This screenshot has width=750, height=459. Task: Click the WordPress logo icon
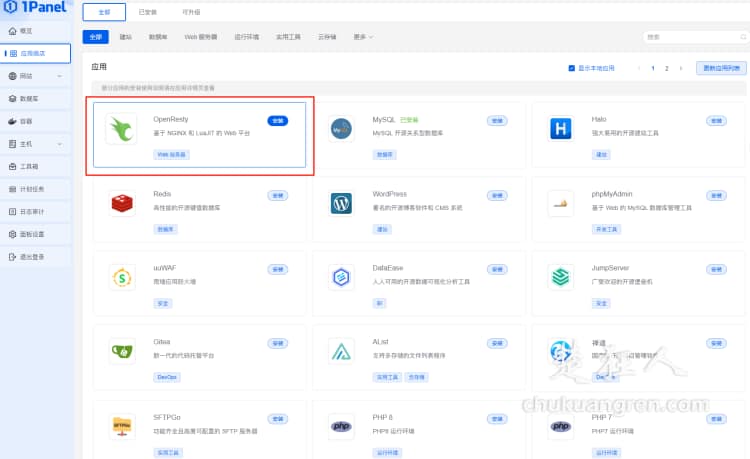tap(341, 204)
